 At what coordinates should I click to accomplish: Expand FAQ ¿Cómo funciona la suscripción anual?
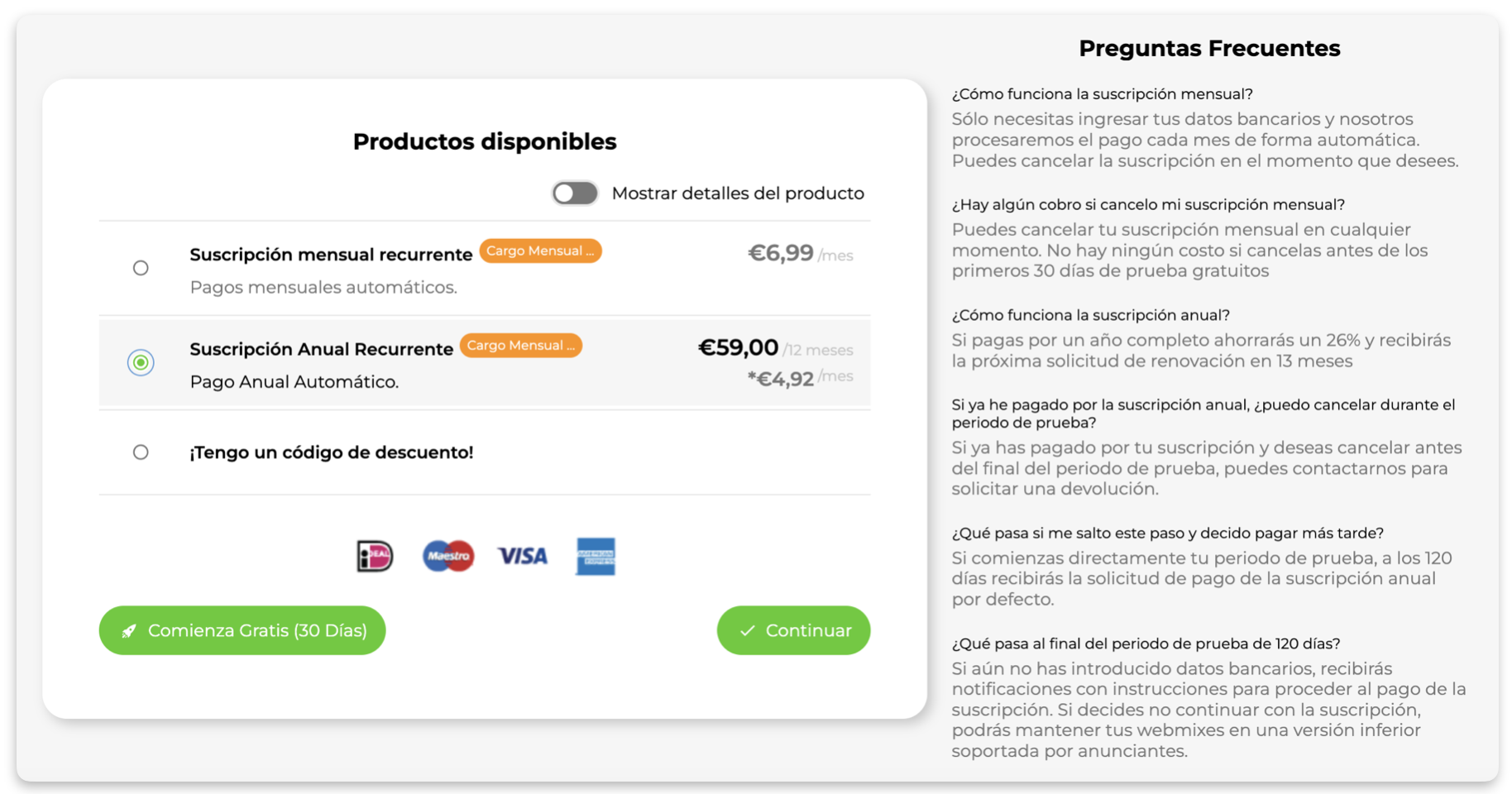tap(1090, 315)
